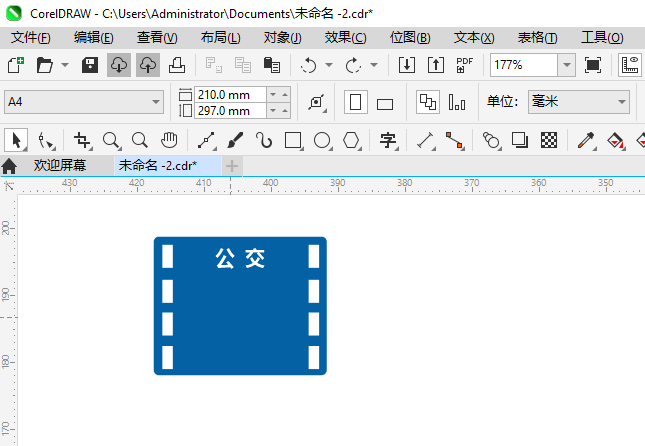Select the Freehand line tool

tap(206, 141)
